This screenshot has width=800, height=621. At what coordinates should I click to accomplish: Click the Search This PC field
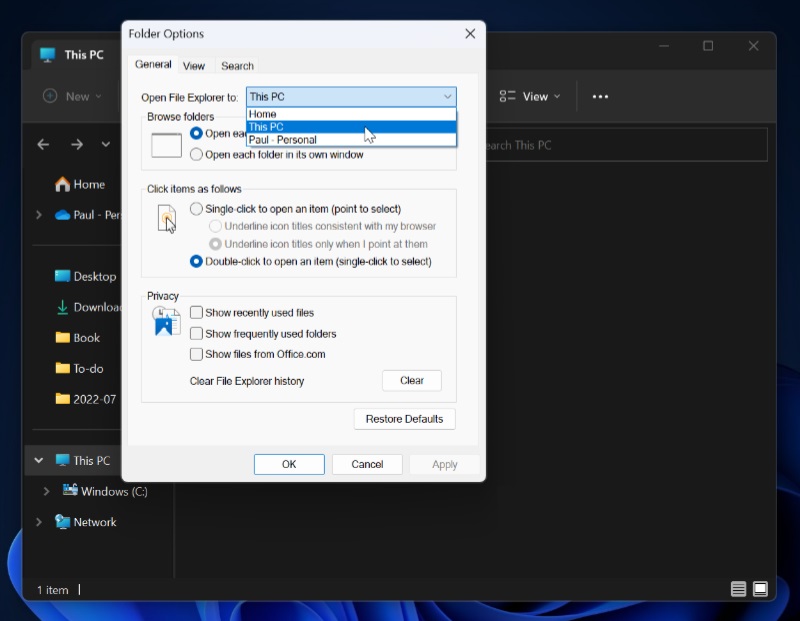coord(620,145)
